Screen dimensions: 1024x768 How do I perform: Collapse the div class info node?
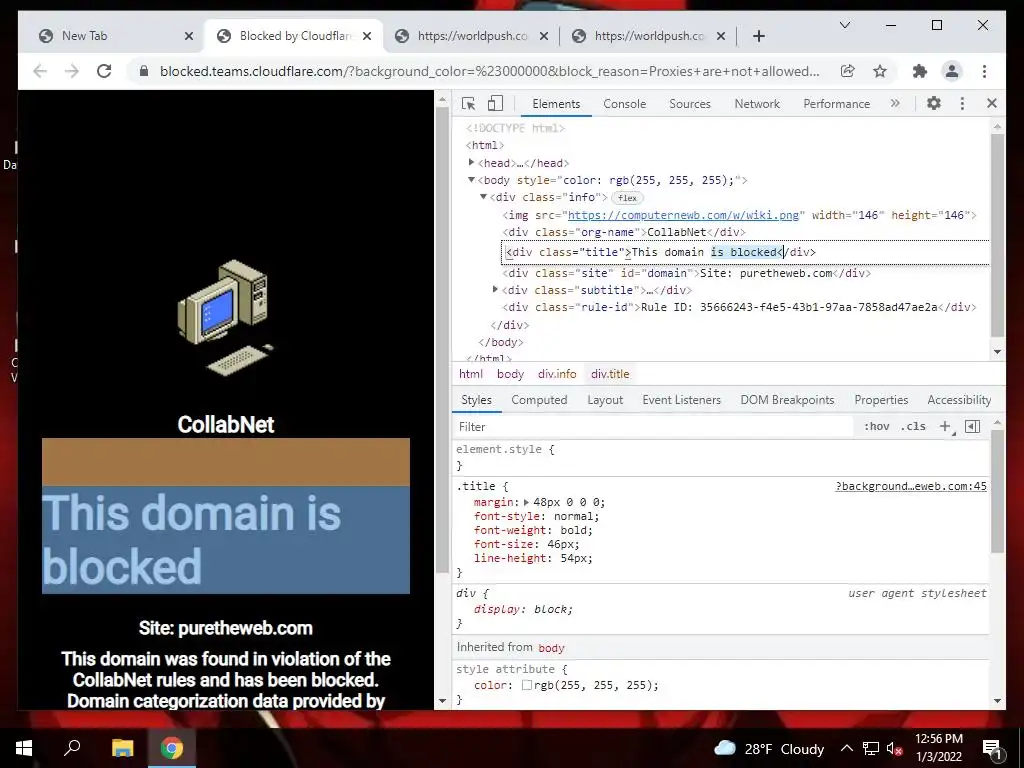(x=483, y=197)
